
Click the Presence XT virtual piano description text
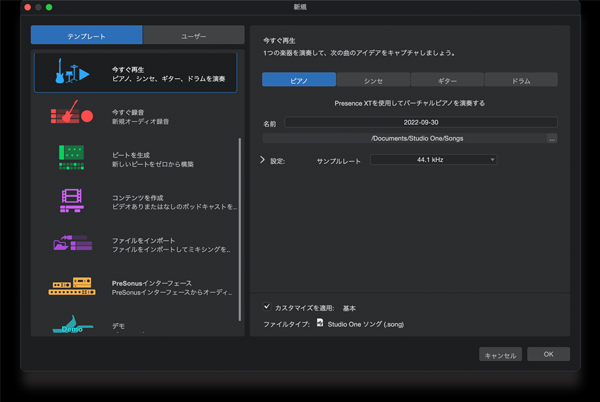[409, 103]
